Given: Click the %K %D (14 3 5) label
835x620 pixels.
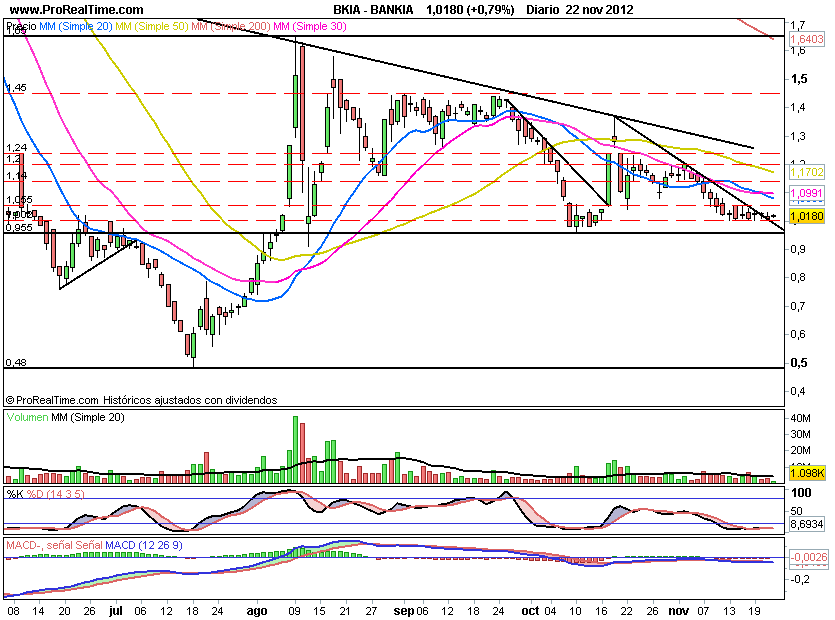Looking at the screenshot, I should [x=45, y=494].
